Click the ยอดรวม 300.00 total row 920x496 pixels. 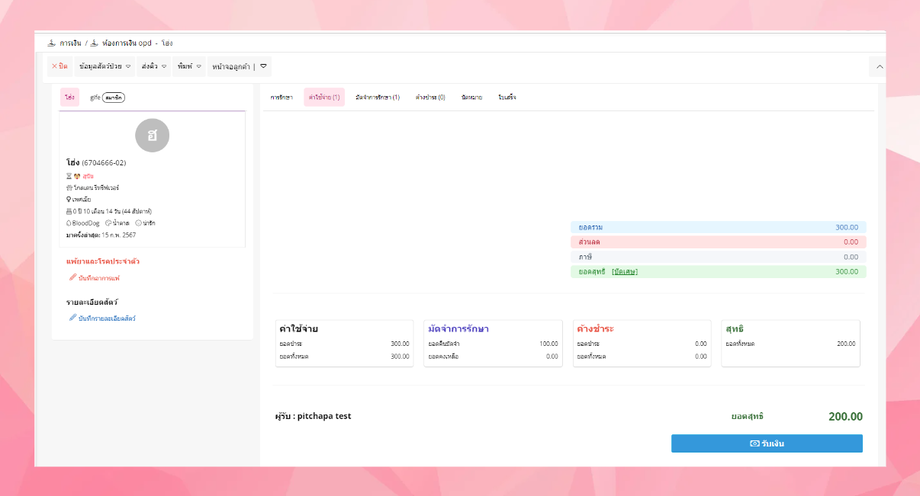tap(718, 227)
